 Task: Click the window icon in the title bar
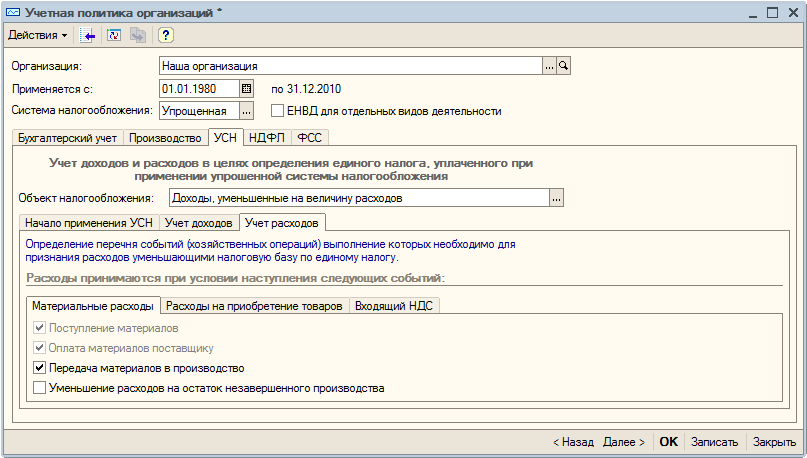coord(13,12)
